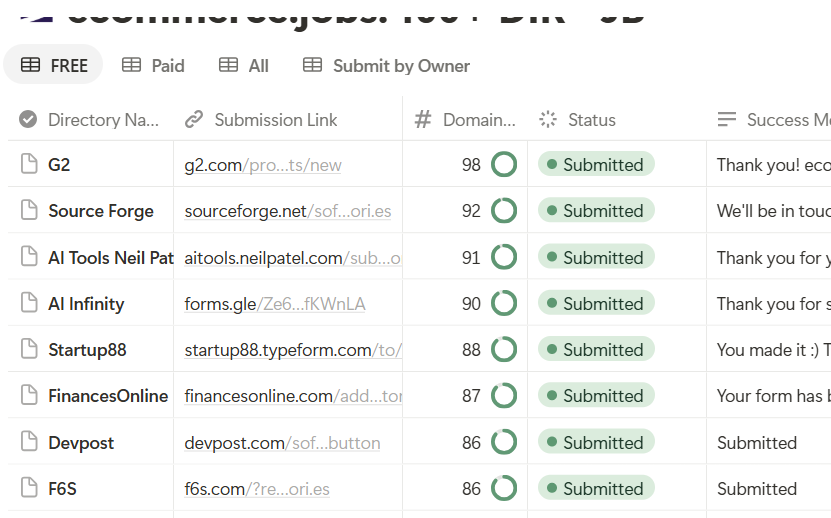
Task: Open the g2.com submission link
Action: point(263,165)
